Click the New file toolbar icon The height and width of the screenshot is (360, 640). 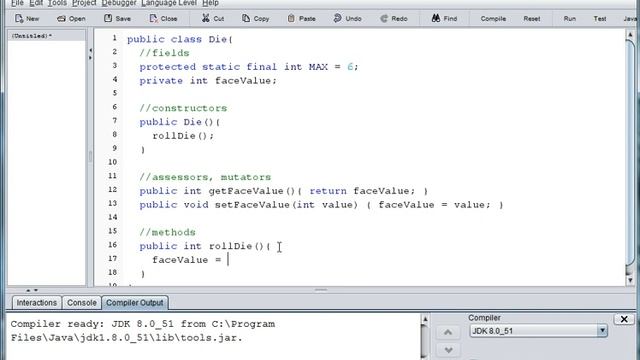(x=27, y=19)
